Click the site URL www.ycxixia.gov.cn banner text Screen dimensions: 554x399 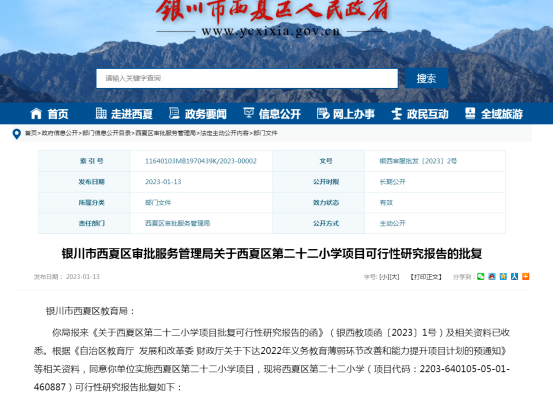(271, 31)
